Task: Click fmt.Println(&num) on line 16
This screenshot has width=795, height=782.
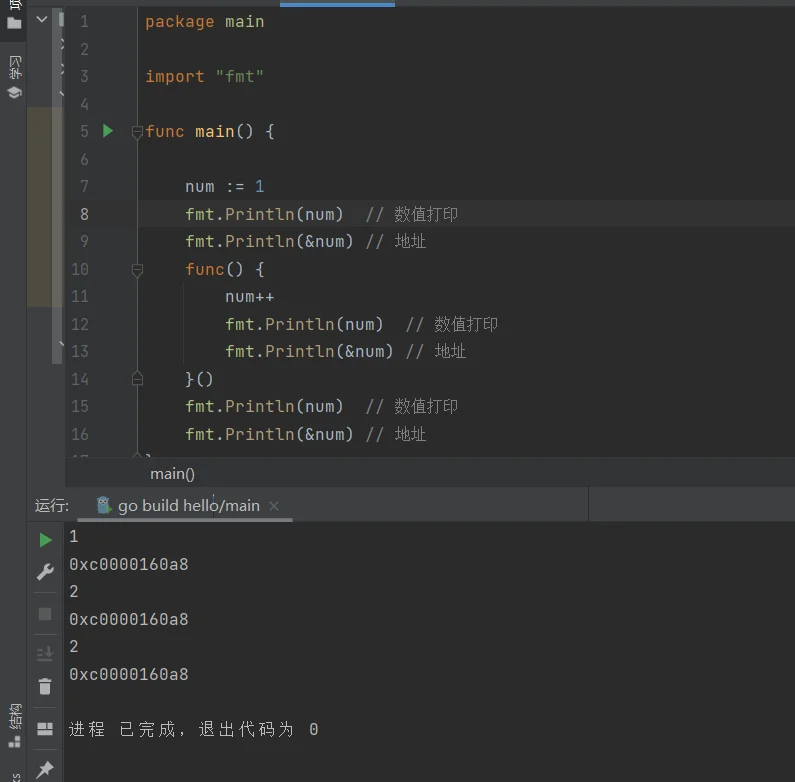Action: 269,434
